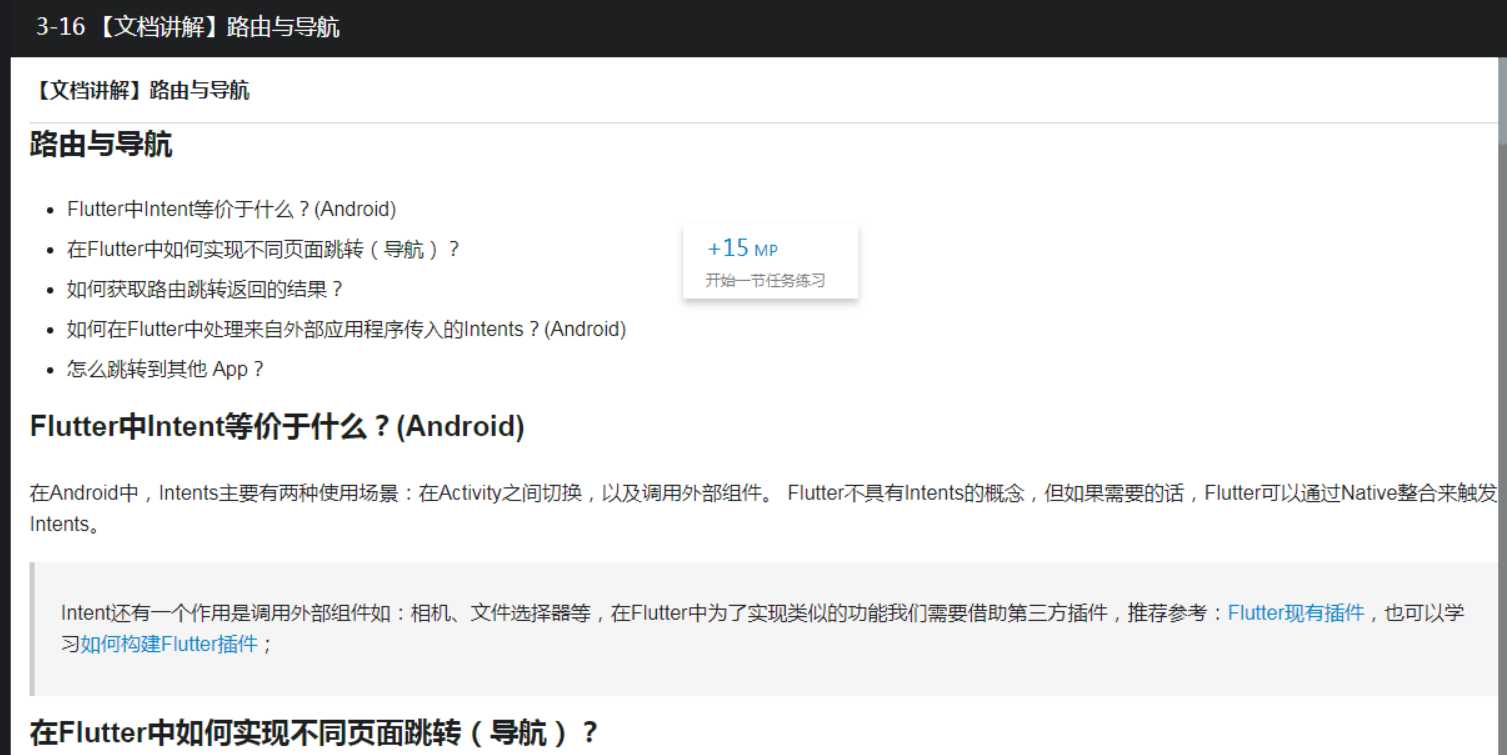This screenshot has height=755, width=1507.
Task: Click the quote block text about 调用外部组件
Action: pos(763,628)
